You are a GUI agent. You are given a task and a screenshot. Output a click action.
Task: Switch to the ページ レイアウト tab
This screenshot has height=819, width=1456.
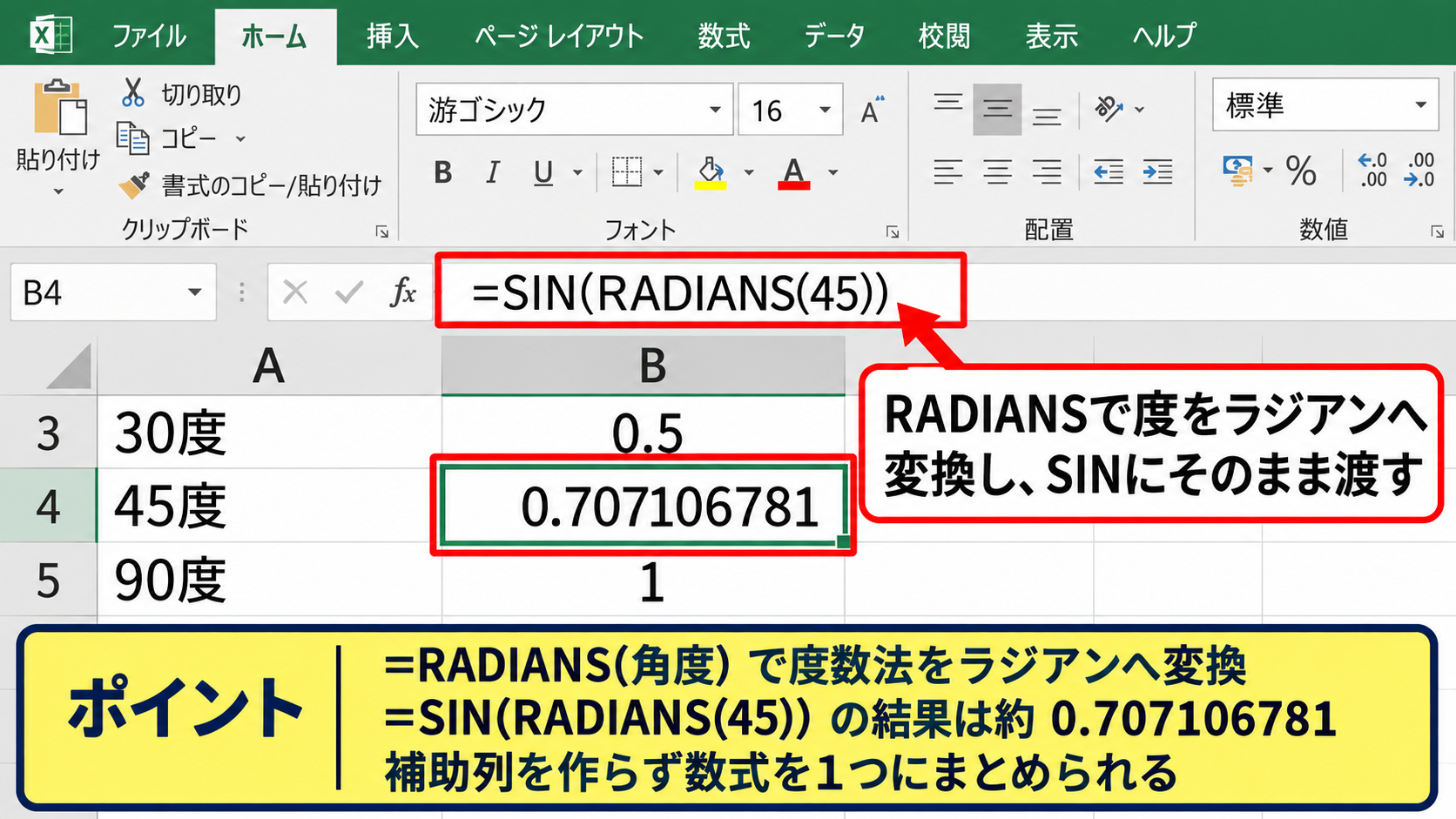pos(559,36)
